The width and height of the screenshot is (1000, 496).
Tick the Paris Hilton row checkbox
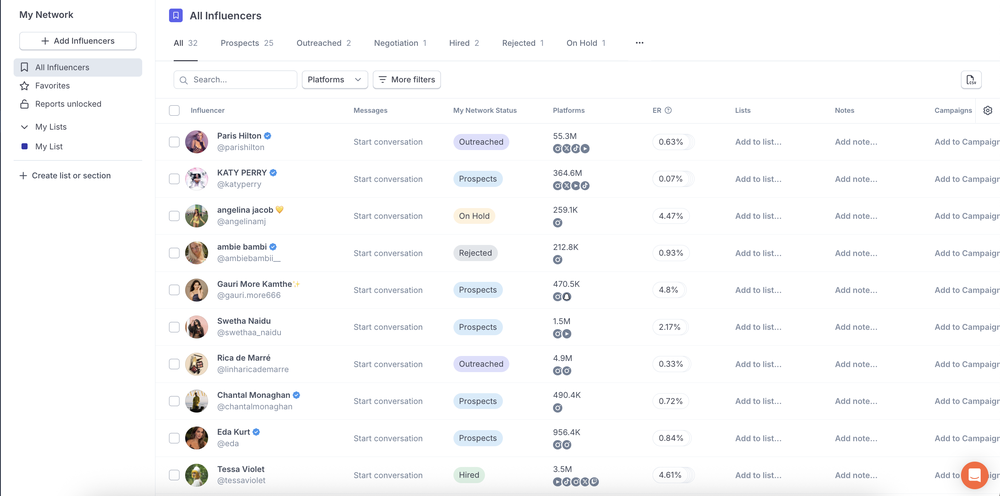tap(174, 142)
